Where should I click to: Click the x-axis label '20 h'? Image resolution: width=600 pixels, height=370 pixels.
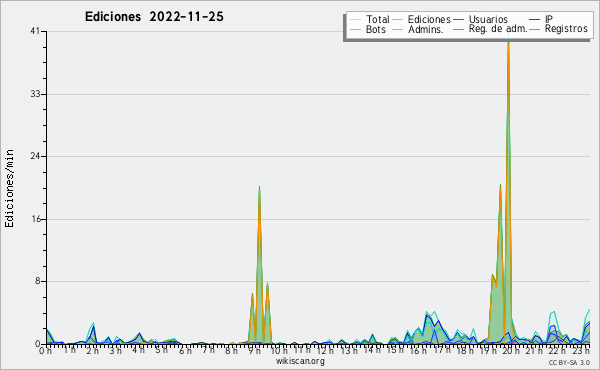point(510,350)
